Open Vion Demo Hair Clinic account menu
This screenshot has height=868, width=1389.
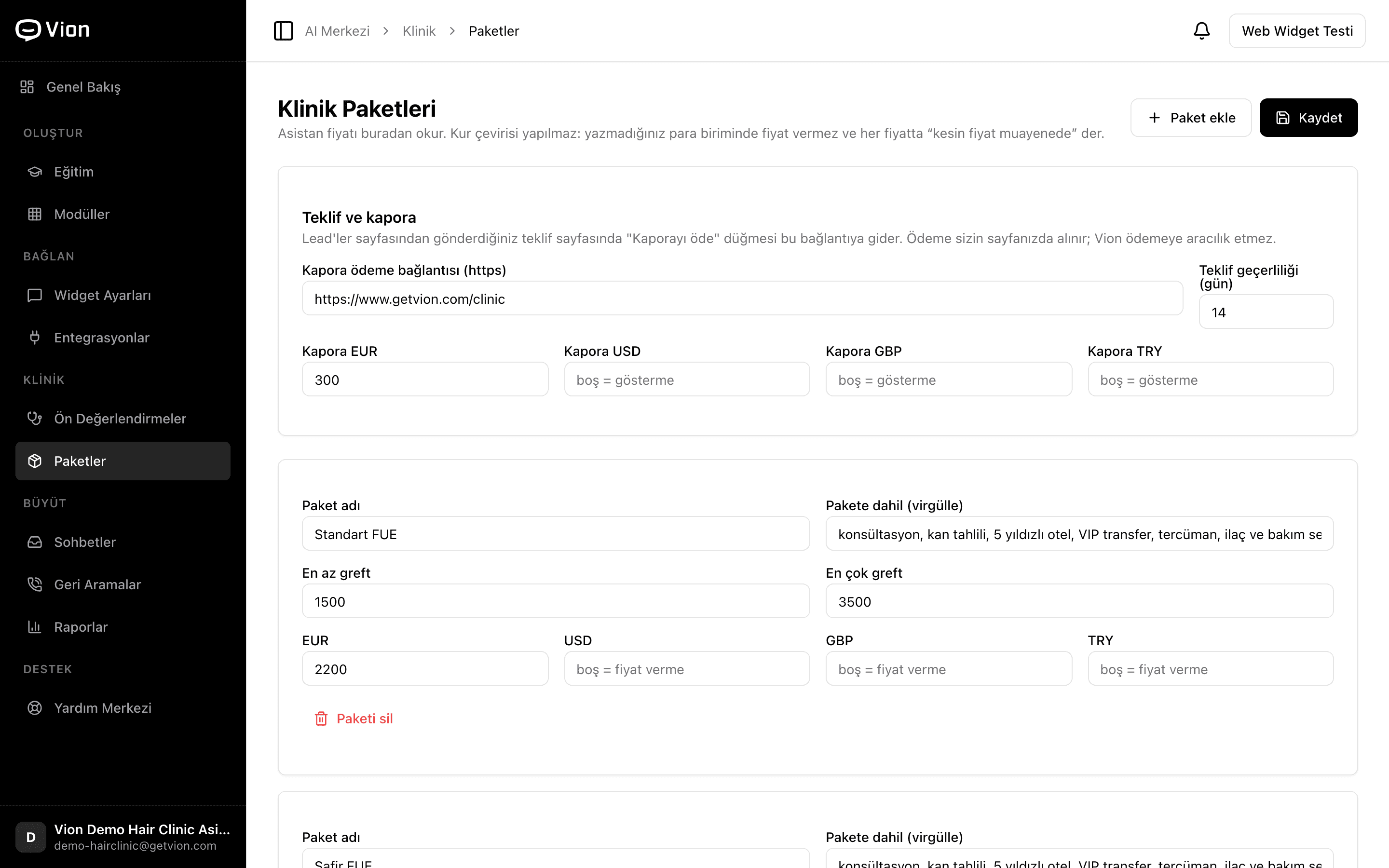pos(123,837)
